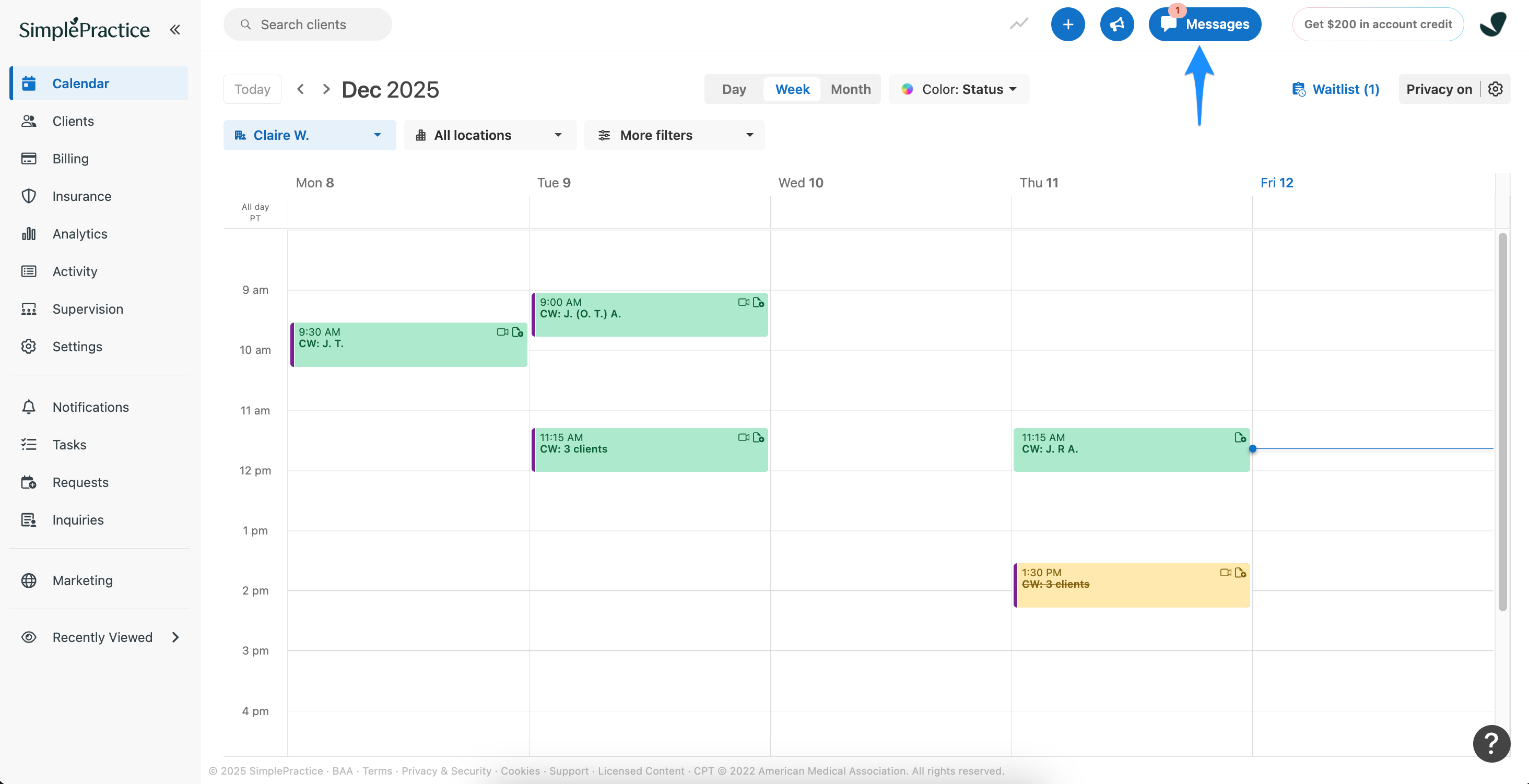This screenshot has height=784, width=1529.
Task: Go to next week arrow
Action: 326,89
